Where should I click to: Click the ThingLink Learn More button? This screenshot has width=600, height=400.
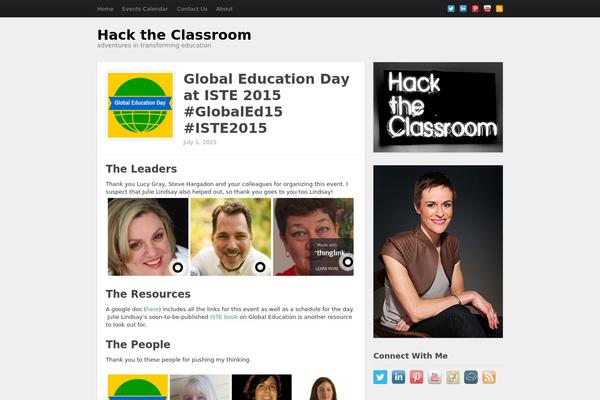click(327, 269)
